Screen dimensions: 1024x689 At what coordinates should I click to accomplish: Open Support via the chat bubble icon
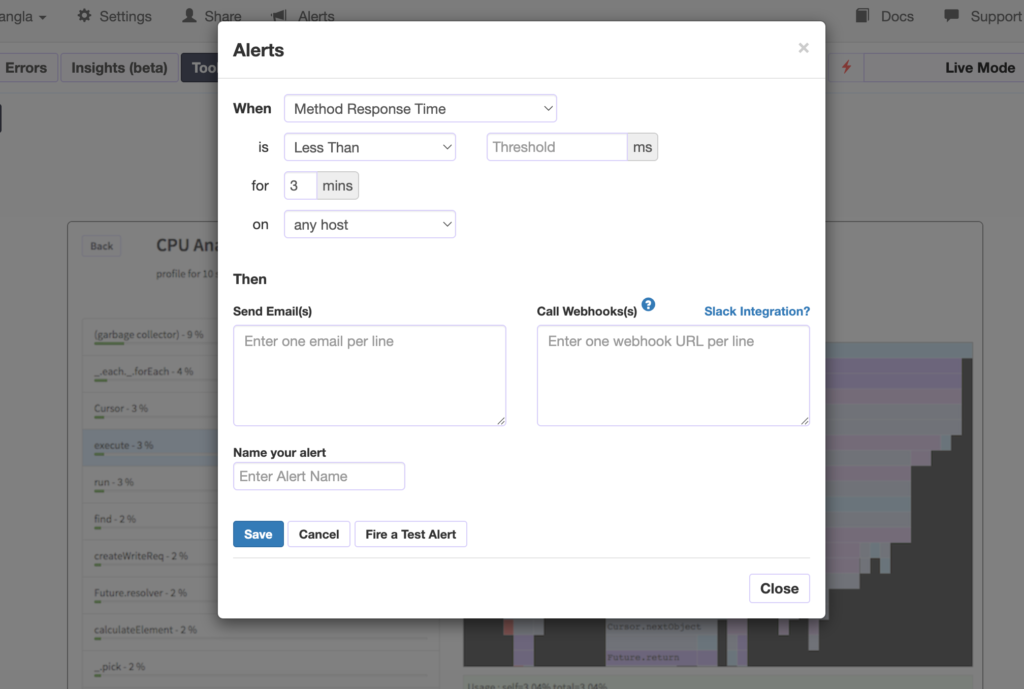point(951,16)
